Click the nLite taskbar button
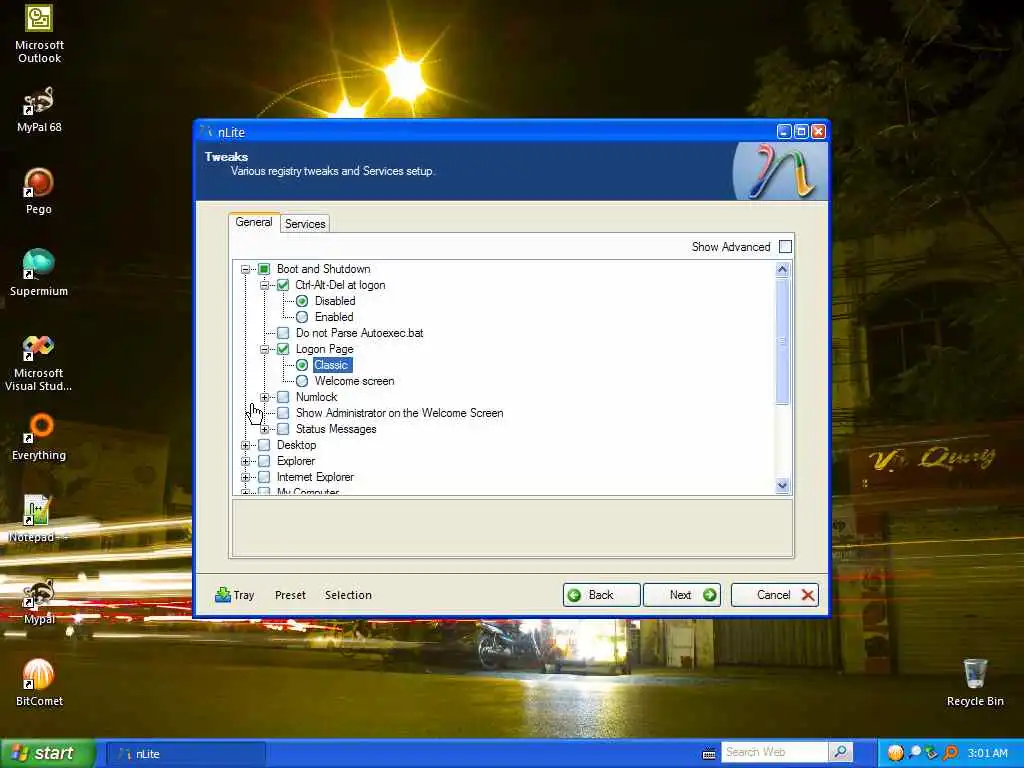Screen dimensions: 1024x768 185,754
